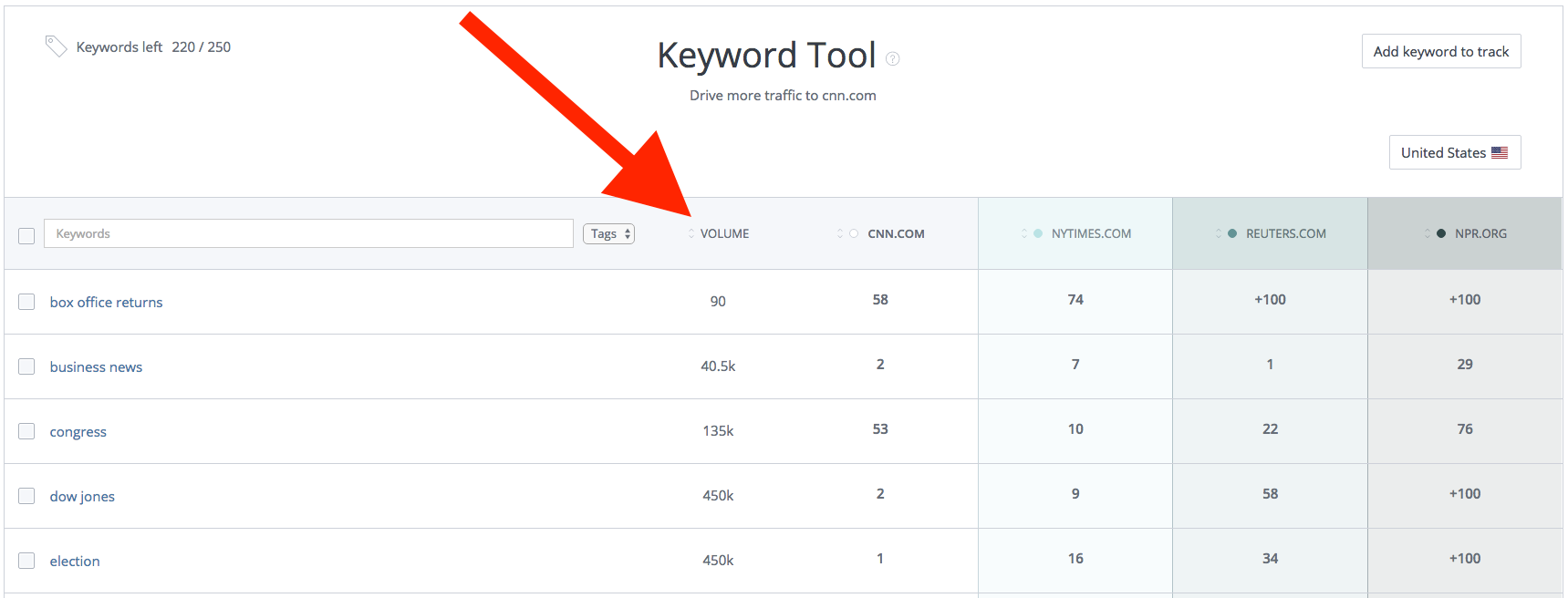Click Reuters rank 1 for business news
Image resolution: width=1568 pixels, height=598 pixels.
pos(1270,364)
